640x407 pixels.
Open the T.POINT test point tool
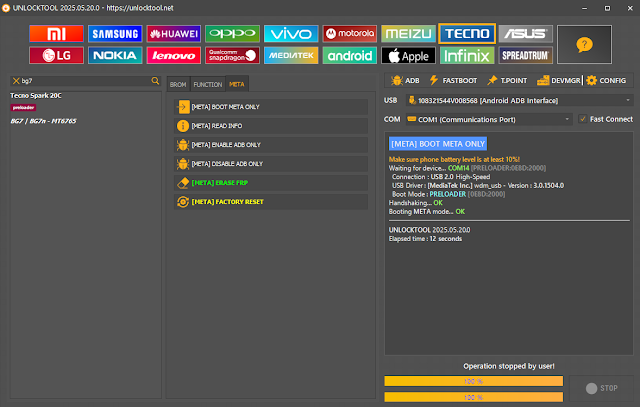[x=507, y=80]
